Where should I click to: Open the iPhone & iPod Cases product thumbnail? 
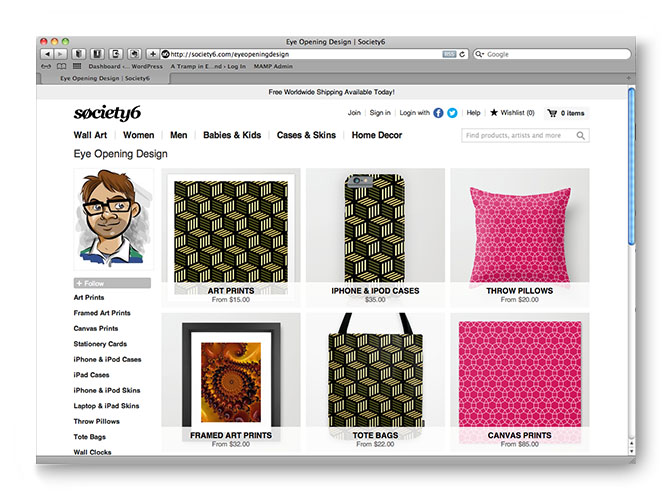[x=375, y=237]
